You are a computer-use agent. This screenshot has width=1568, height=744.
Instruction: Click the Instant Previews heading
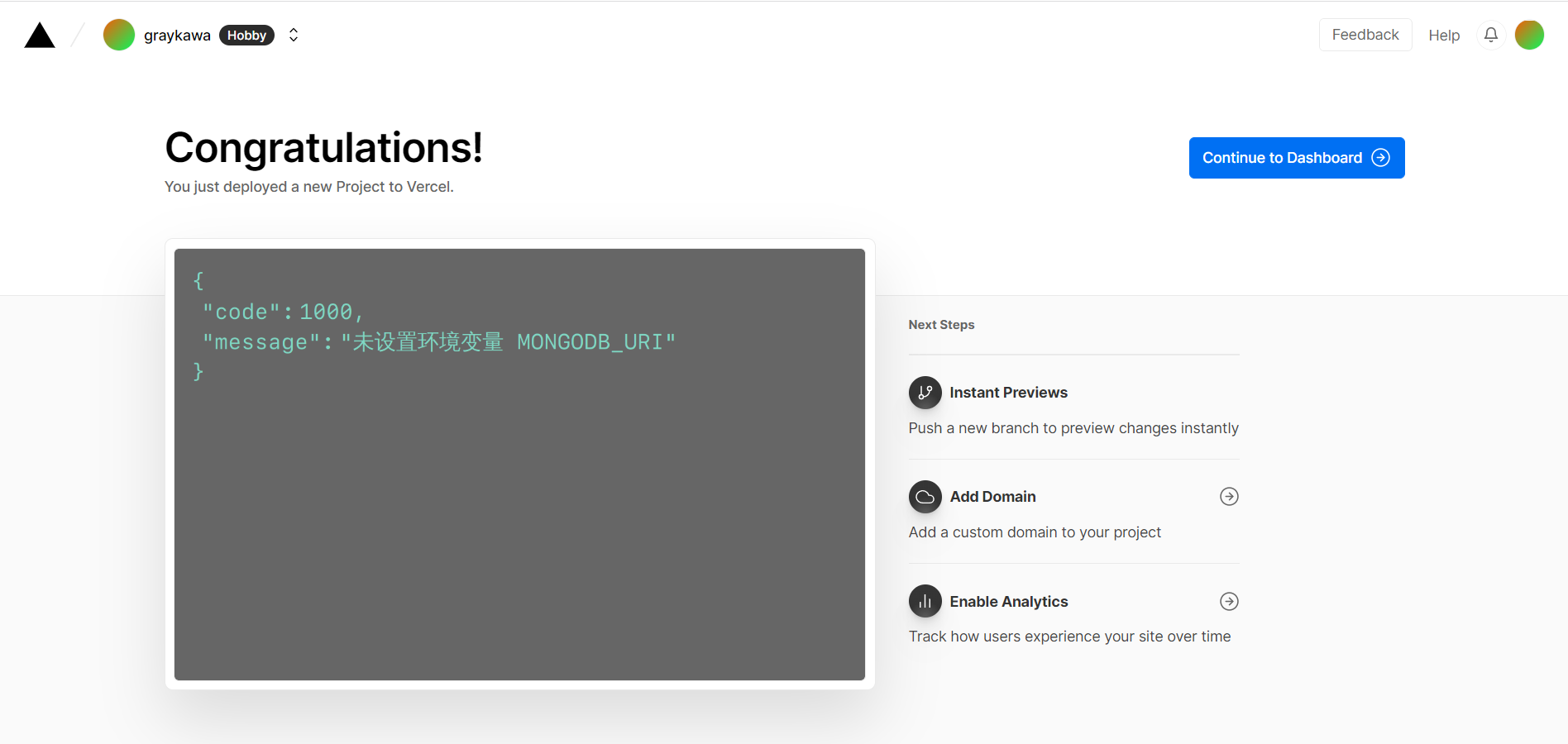click(x=1008, y=393)
